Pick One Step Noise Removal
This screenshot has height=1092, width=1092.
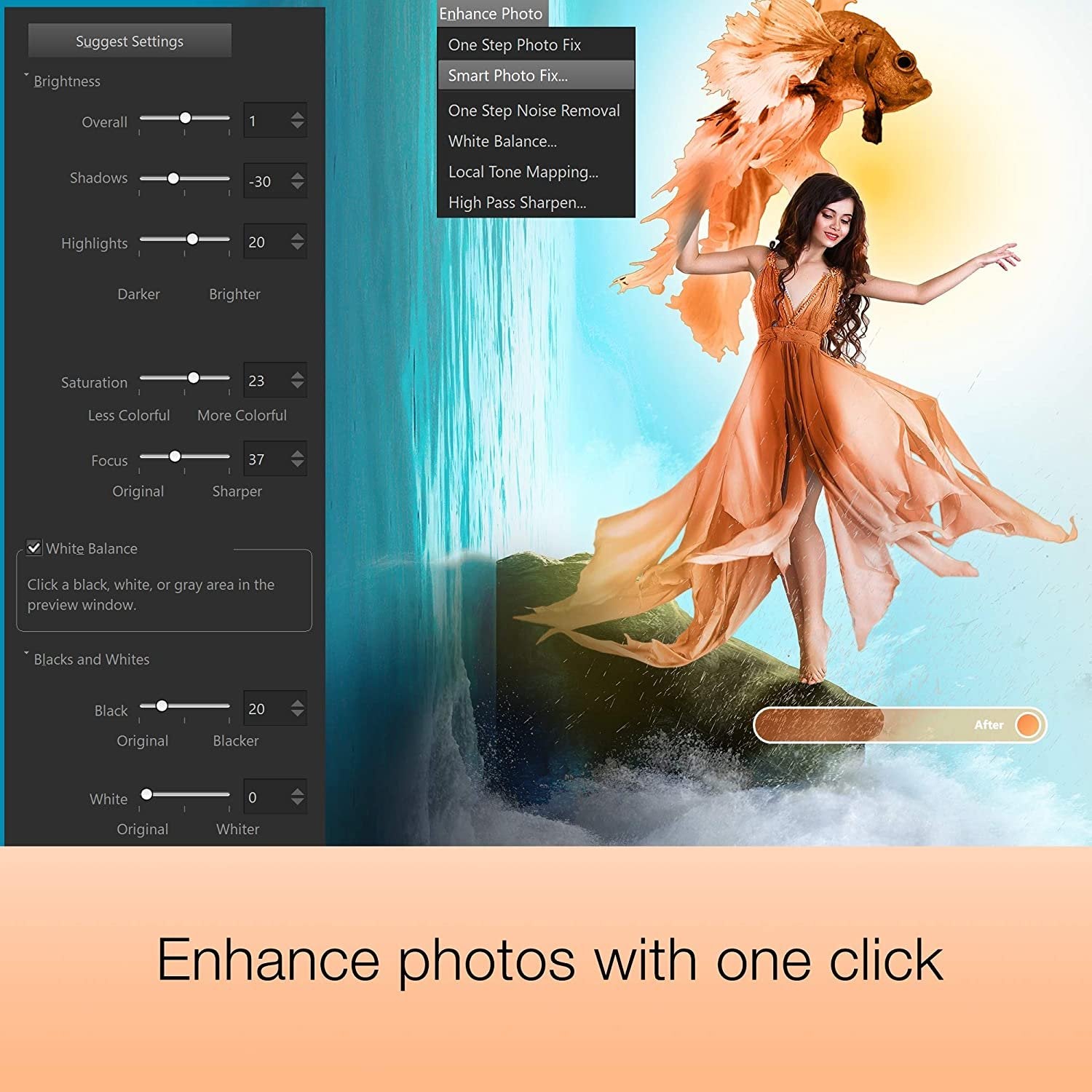[x=534, y=111]
